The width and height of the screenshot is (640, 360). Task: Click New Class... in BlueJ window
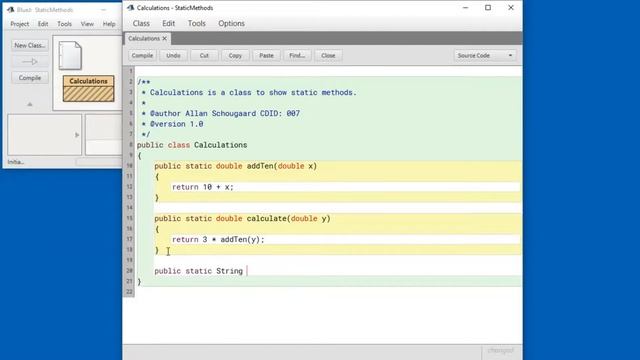point(30,45)
